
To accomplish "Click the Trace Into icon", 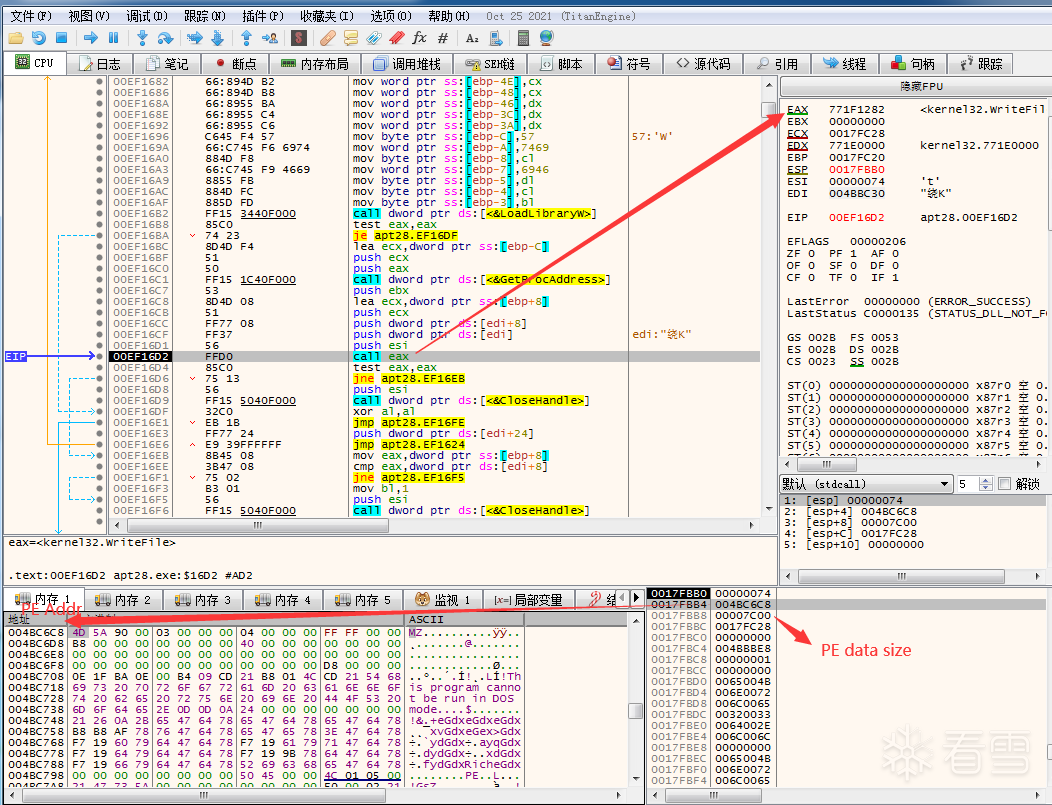I will (195, 38).
